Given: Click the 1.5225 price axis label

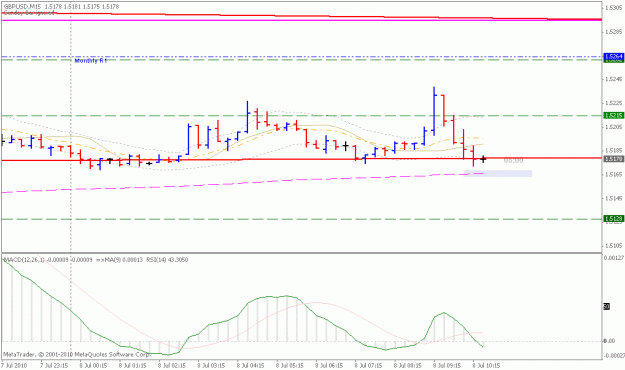Looking at the screenshot, I should (x=614, y=103).
